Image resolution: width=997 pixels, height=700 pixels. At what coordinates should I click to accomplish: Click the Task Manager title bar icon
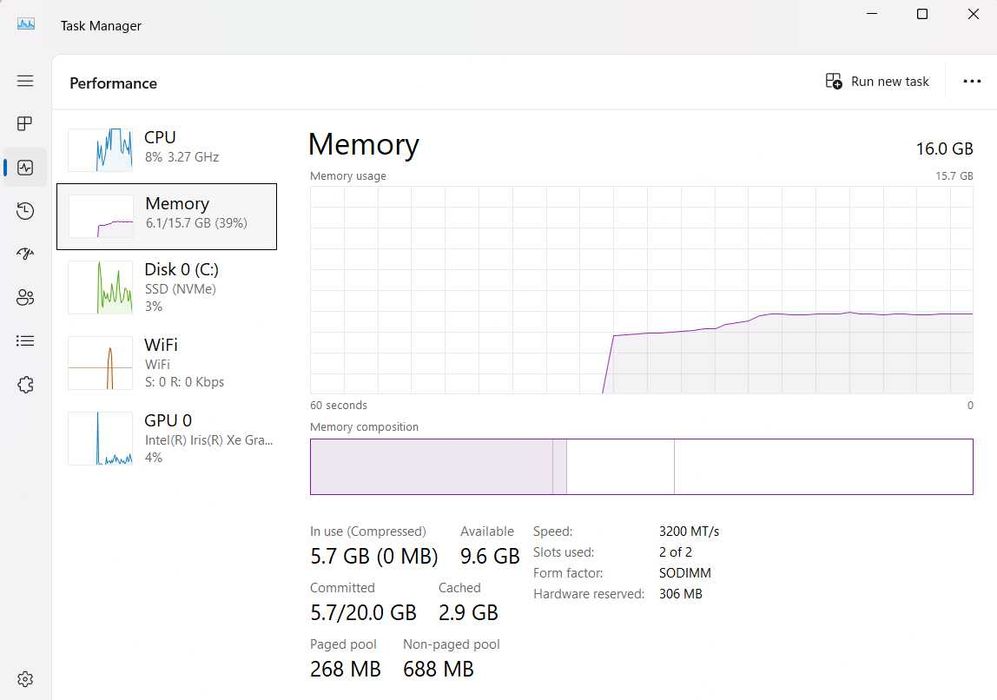(26, 24)
